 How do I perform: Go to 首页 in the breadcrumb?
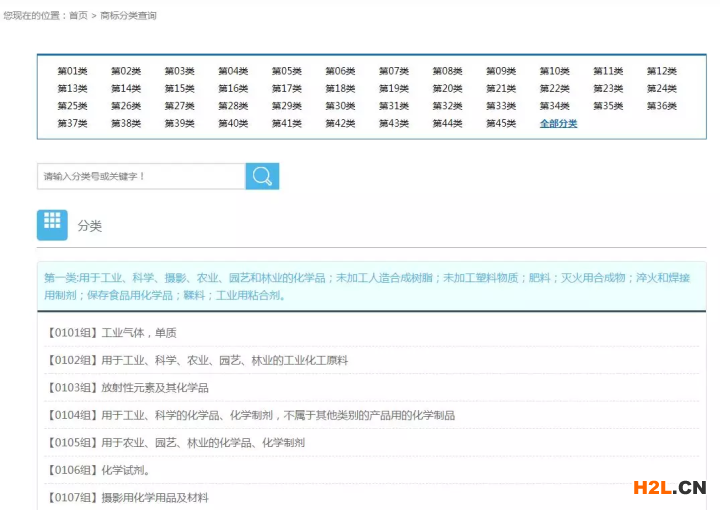coord(78,16)
